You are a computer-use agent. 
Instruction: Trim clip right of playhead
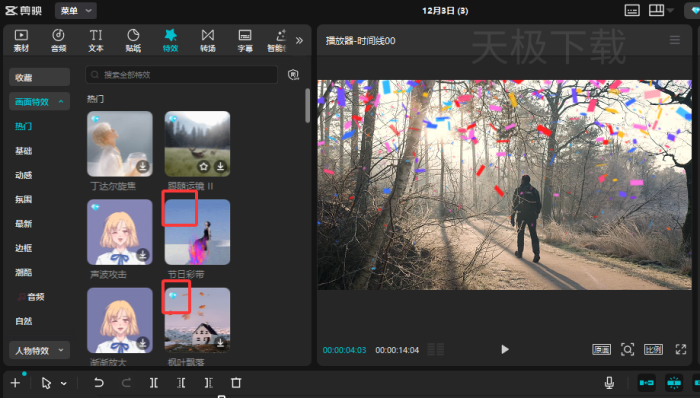tap(208, 383)
